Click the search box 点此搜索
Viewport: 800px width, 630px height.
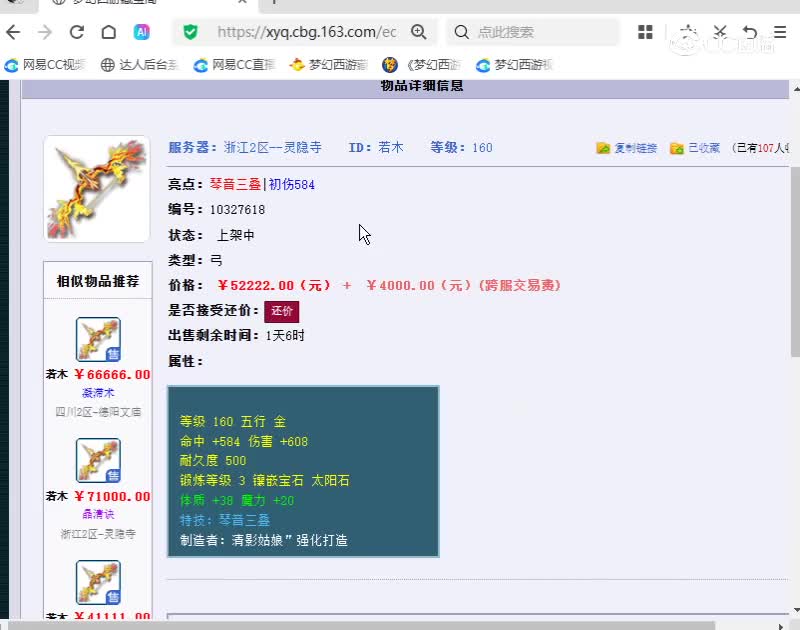533,32
